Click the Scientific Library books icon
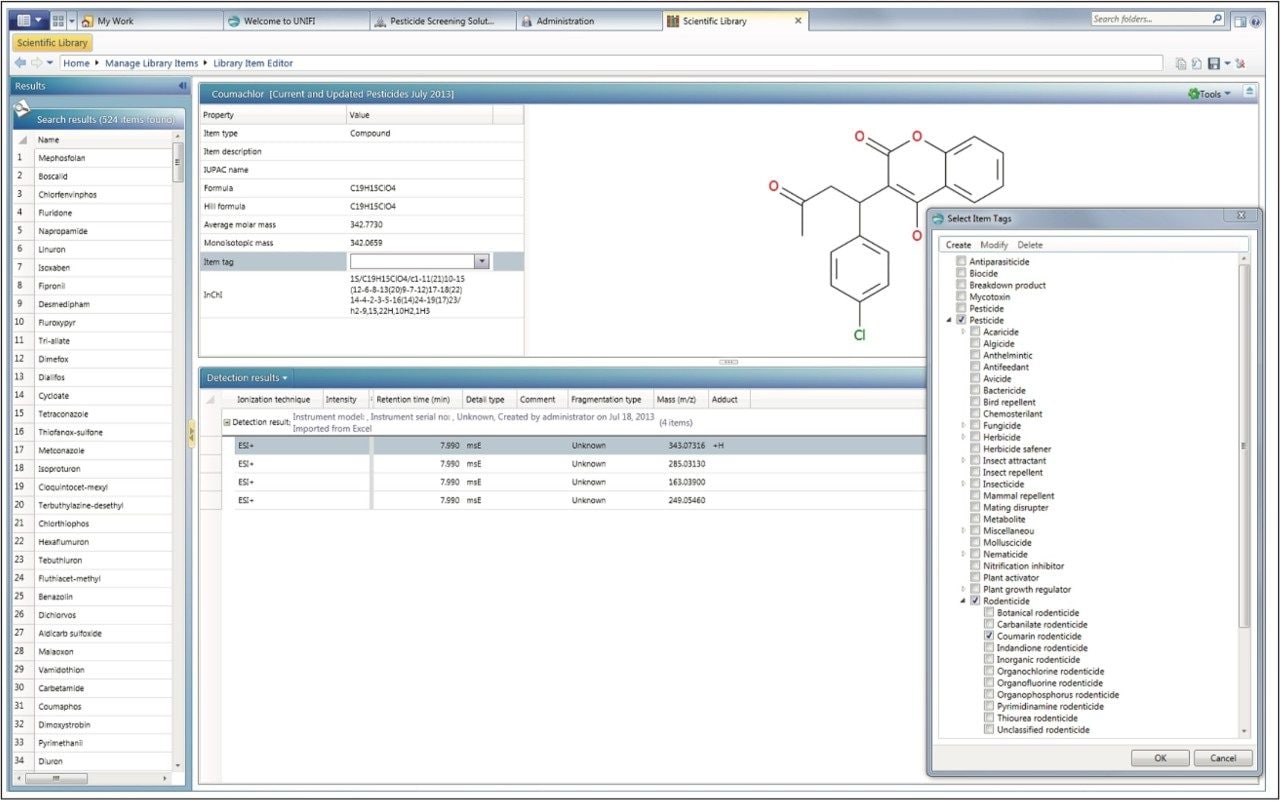1280x801 pixels. point(673,21)
